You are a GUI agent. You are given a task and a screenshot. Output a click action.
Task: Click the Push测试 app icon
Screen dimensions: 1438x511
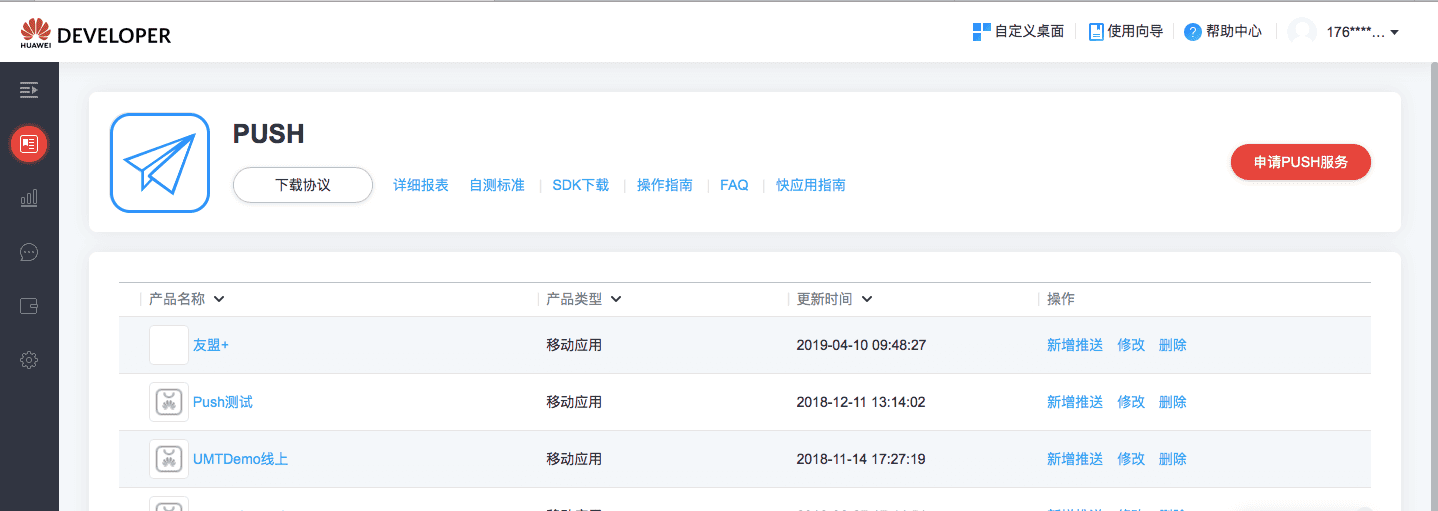169,402
